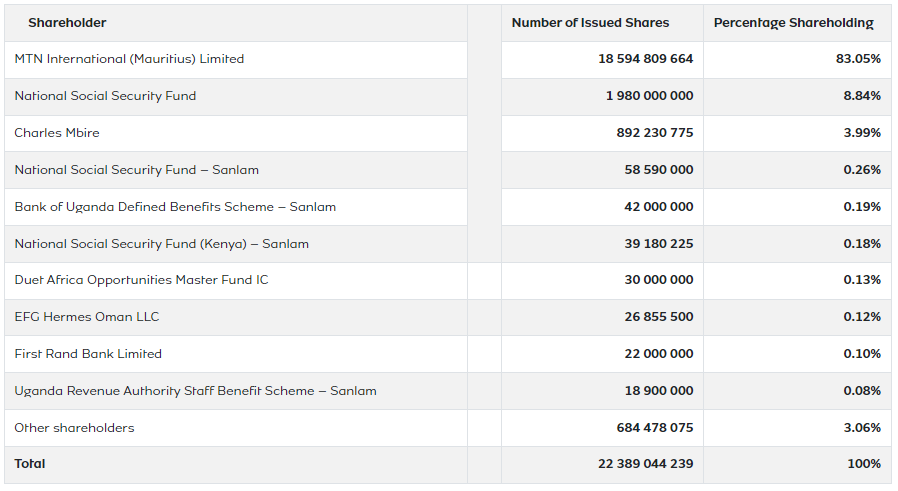Select Duet Africa Opportunities Master Fund IC
Viewport: 898px width, 491px height.
pyautogui.click(x=141, y=280)
